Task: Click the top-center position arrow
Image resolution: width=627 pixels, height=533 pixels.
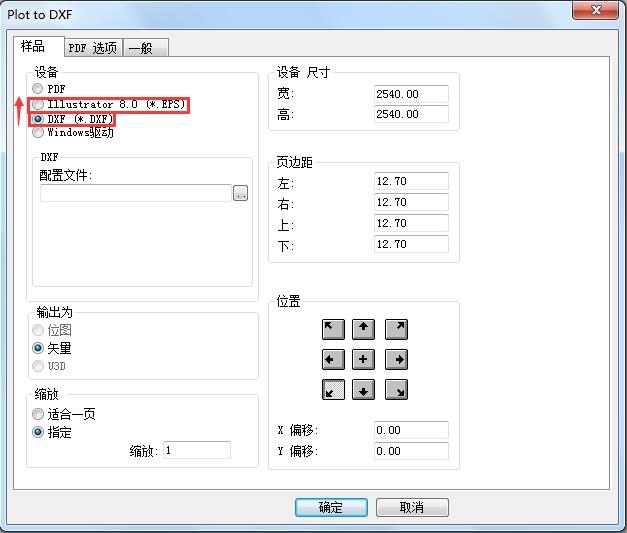Action: pyautogui.click(x=365, y=329)
